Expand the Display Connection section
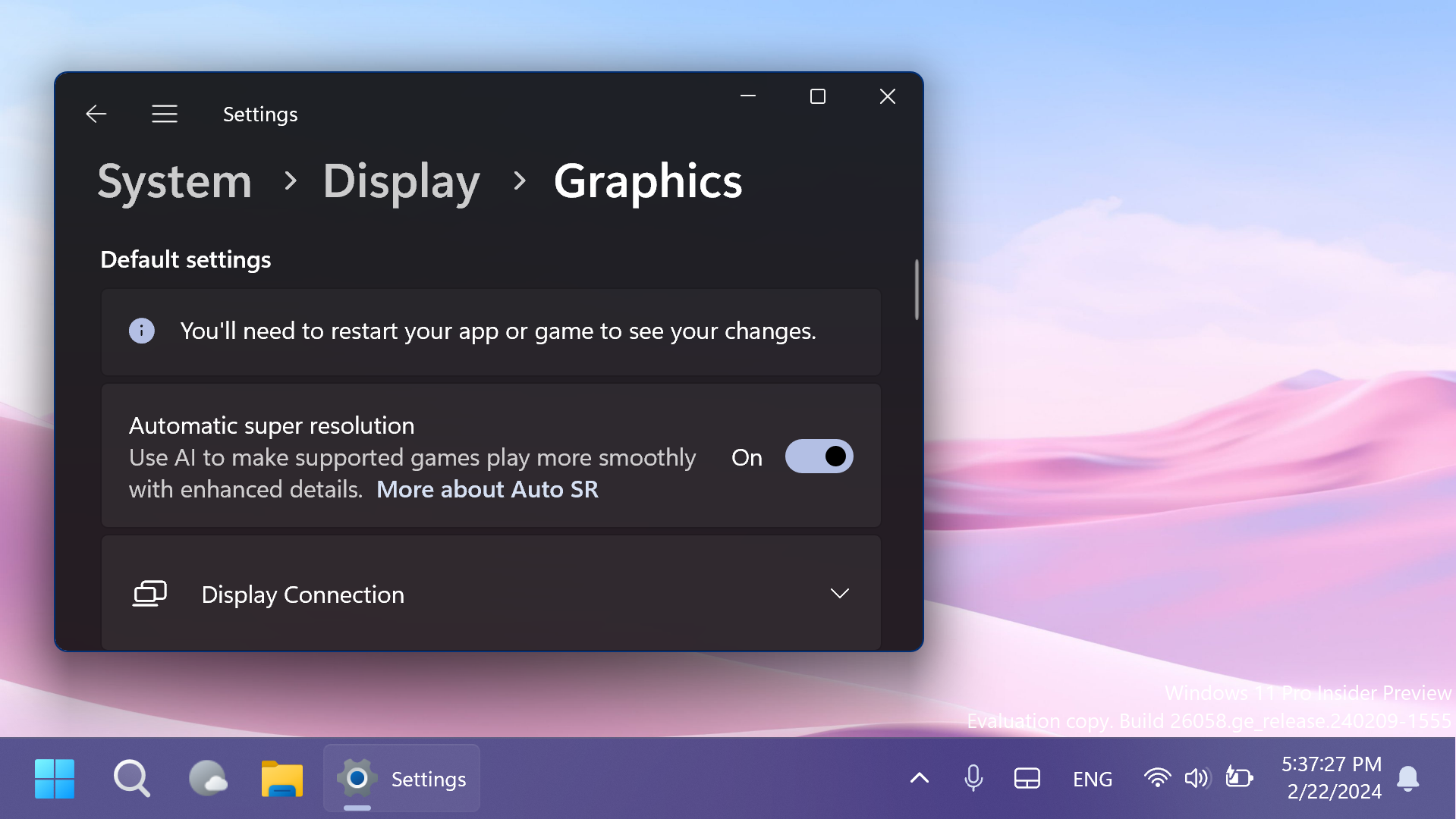 (x=839, y=594)
